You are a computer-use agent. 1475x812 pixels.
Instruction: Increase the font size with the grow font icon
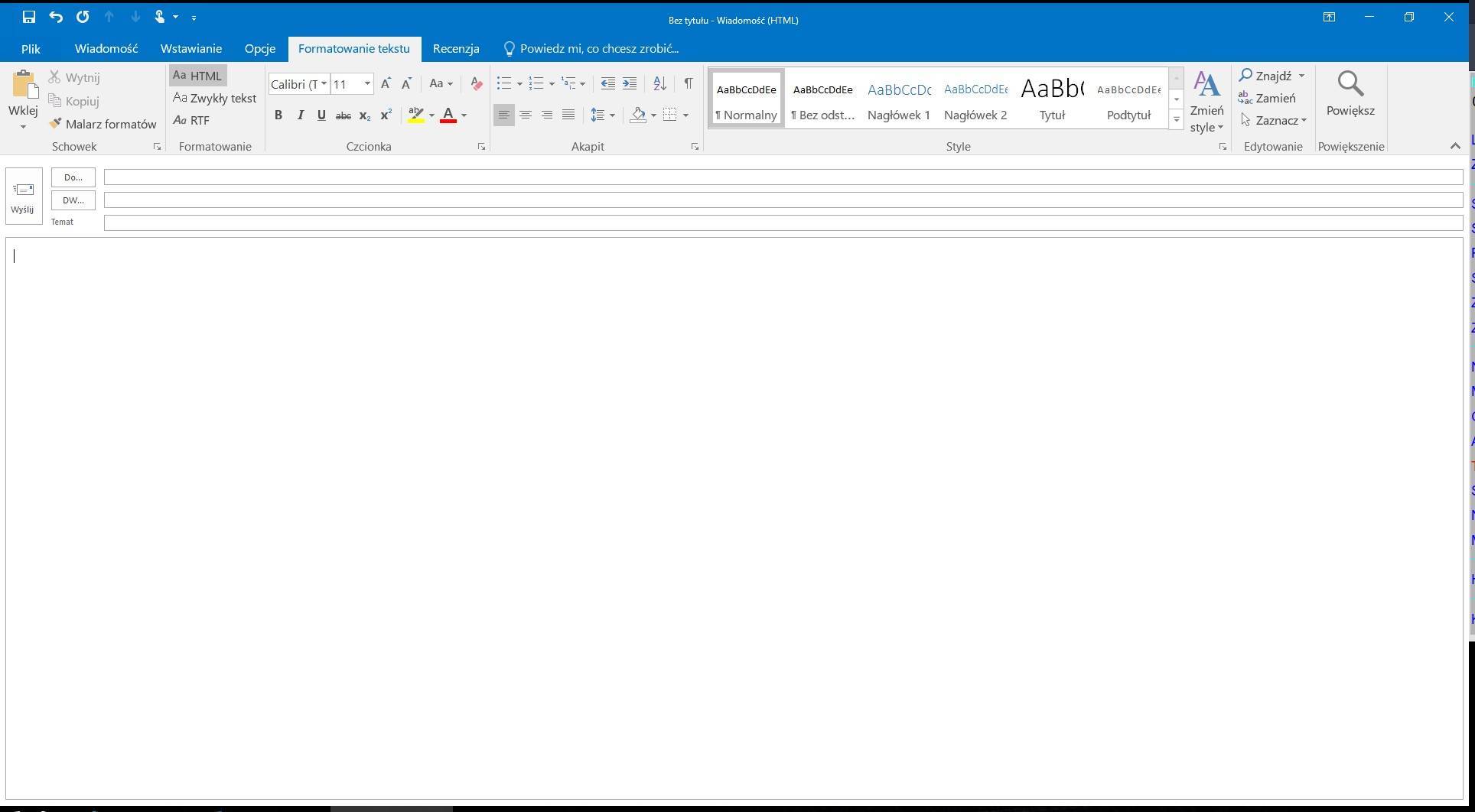click(x=386, y=83)
